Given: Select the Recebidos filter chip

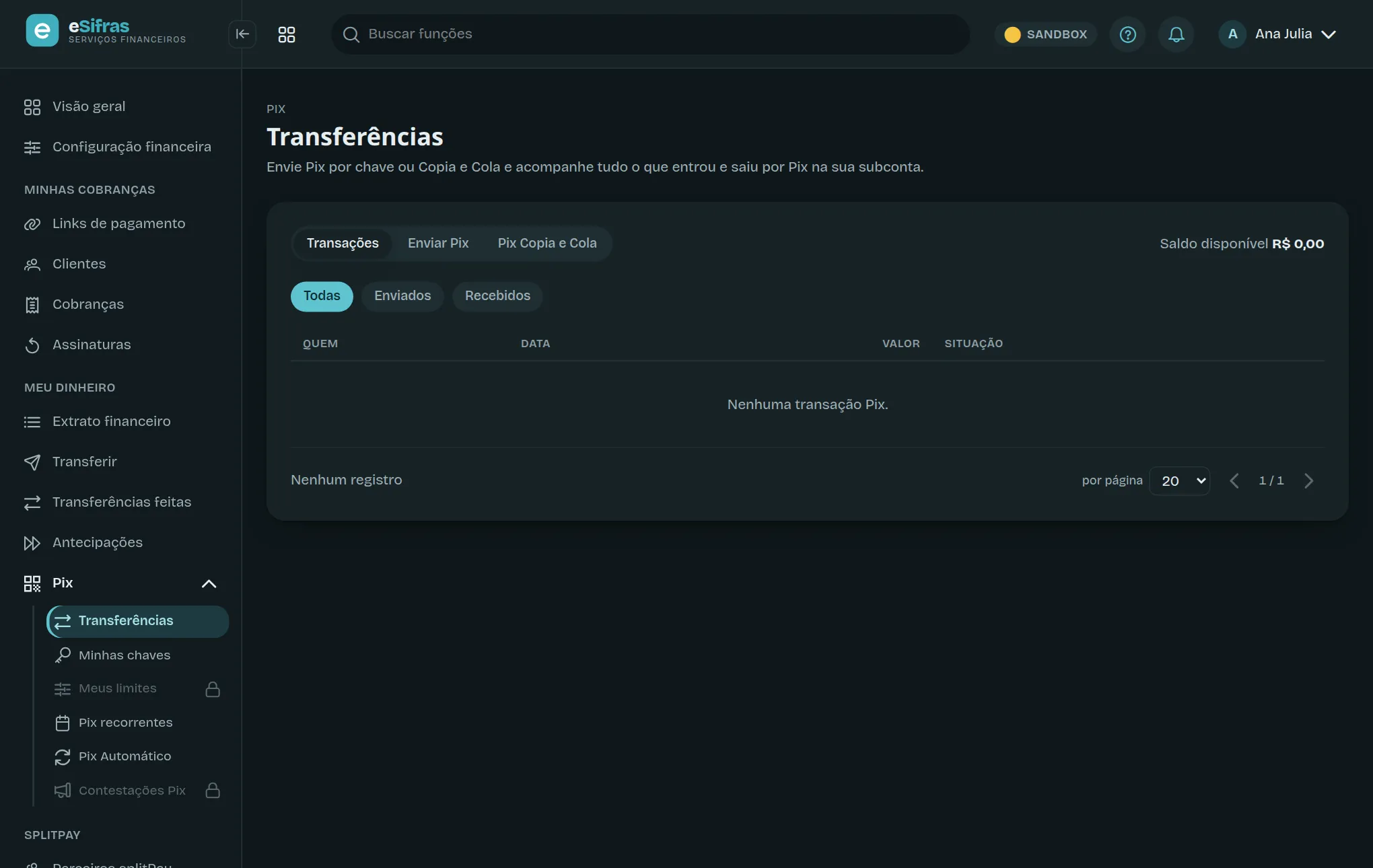Looking at the screenshot, I should (x=497, y=296).
